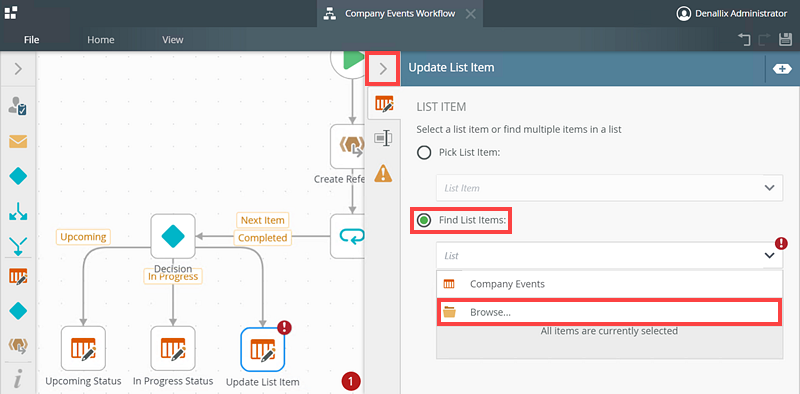Select the Update List Item step
The height and width of the screenshot is (394, 800).
(x=262, y=349)
